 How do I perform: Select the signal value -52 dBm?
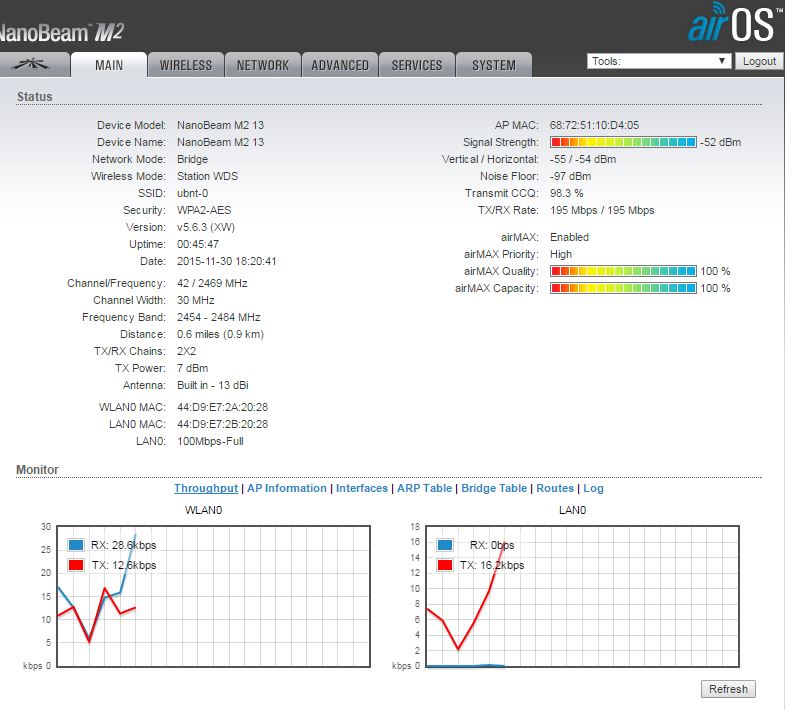click(720, 142)
